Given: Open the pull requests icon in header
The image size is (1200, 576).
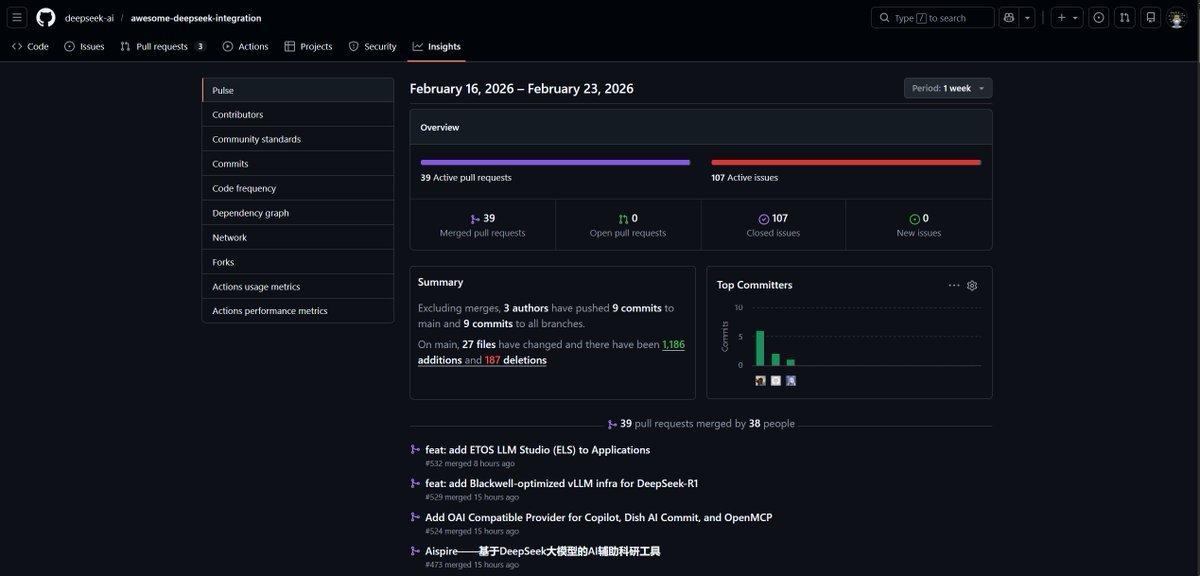Looking at the screenshot, I should [1125, 18].
